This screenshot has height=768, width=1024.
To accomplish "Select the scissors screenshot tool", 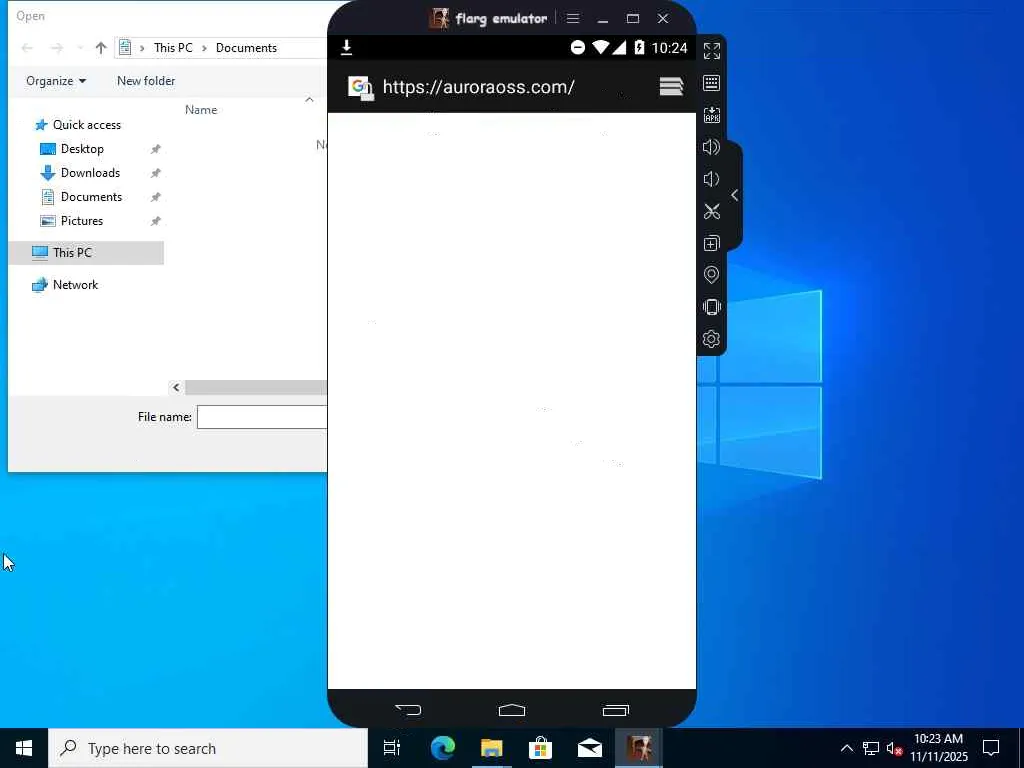I will pyautogui.click(x=711, y=211).
